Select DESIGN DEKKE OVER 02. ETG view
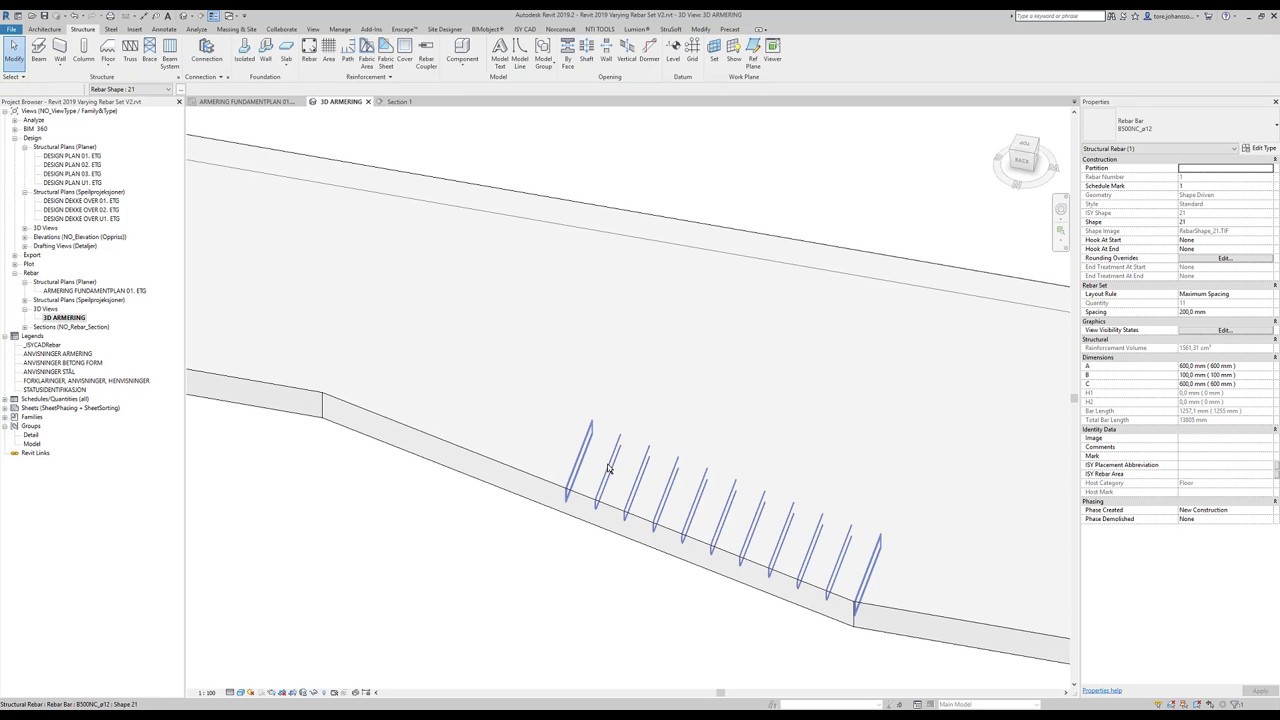The image size is (1280, 720). (x=81, y=210)
